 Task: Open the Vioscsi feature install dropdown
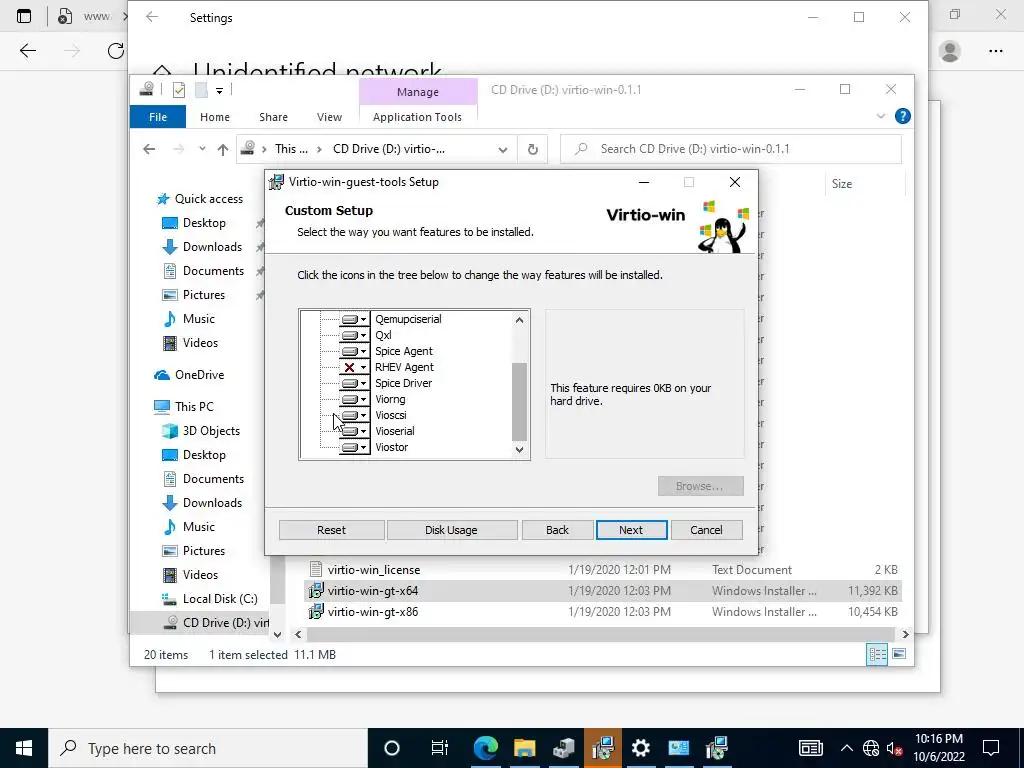(354, 415)
